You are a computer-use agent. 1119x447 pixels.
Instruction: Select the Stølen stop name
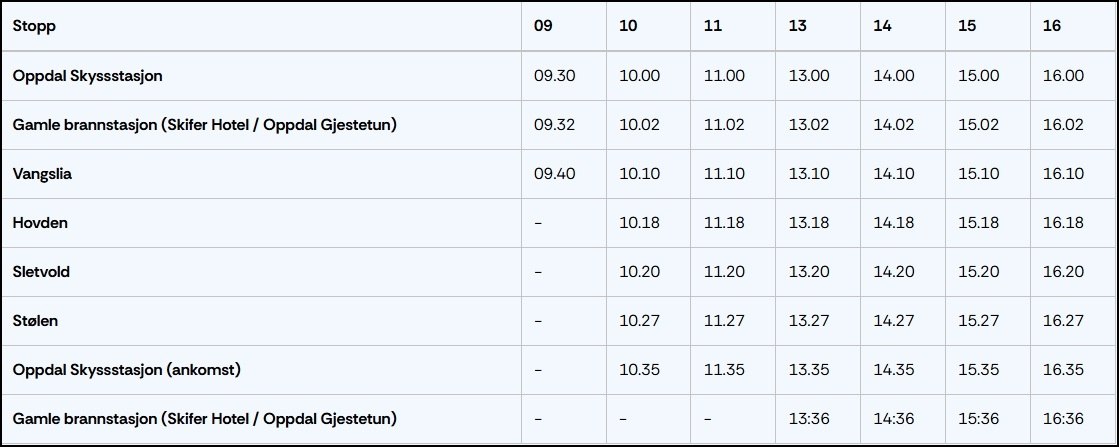tap(36, 321)
